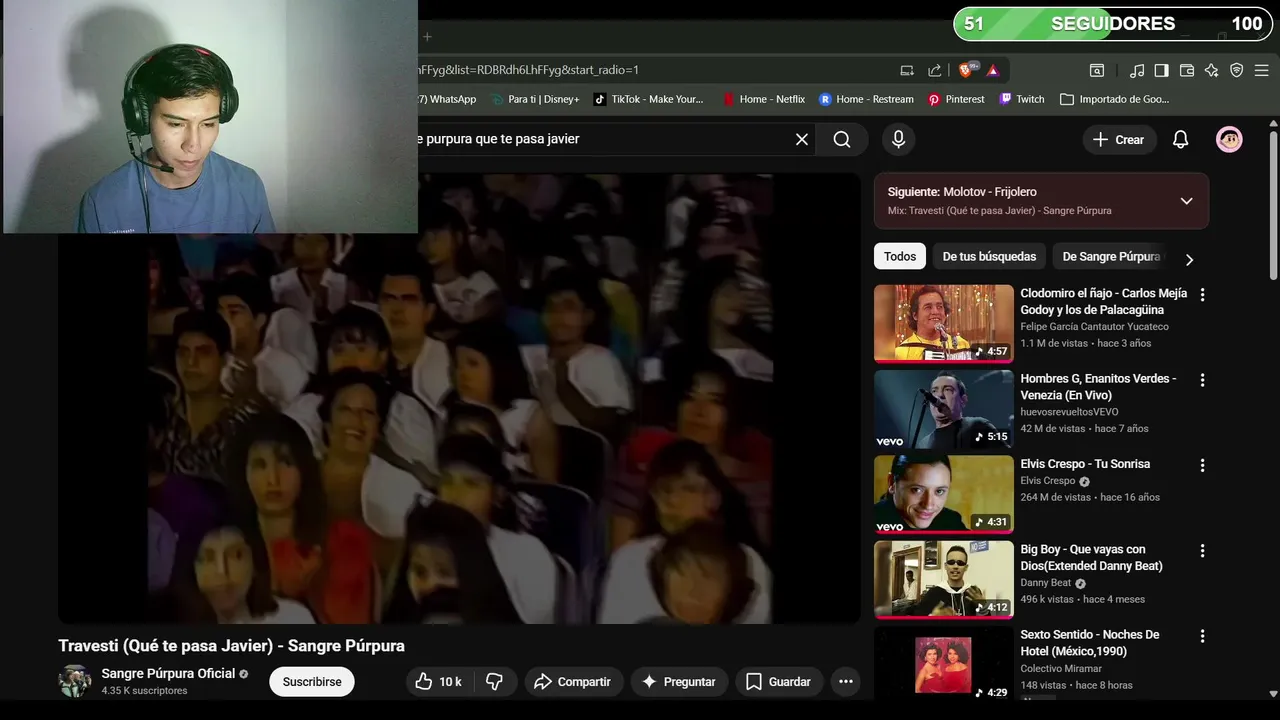The width and height of the screenshot is (1280, 720).
Task: Select the Todos filter chip
Action: [x=899, y=256]
